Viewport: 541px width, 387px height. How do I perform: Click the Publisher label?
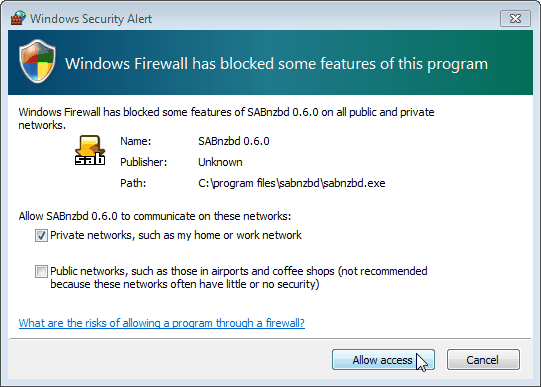coord(144,162)
